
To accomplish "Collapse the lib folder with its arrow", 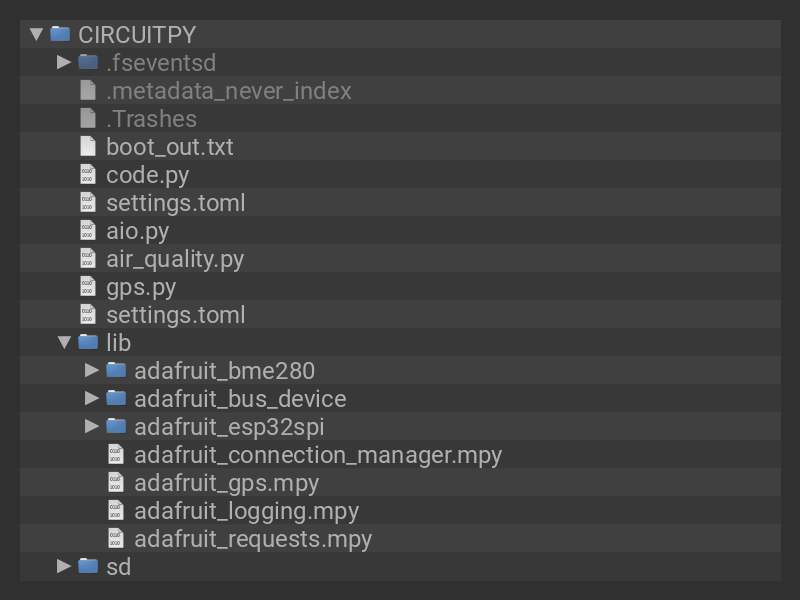I will tap(65, 343).
